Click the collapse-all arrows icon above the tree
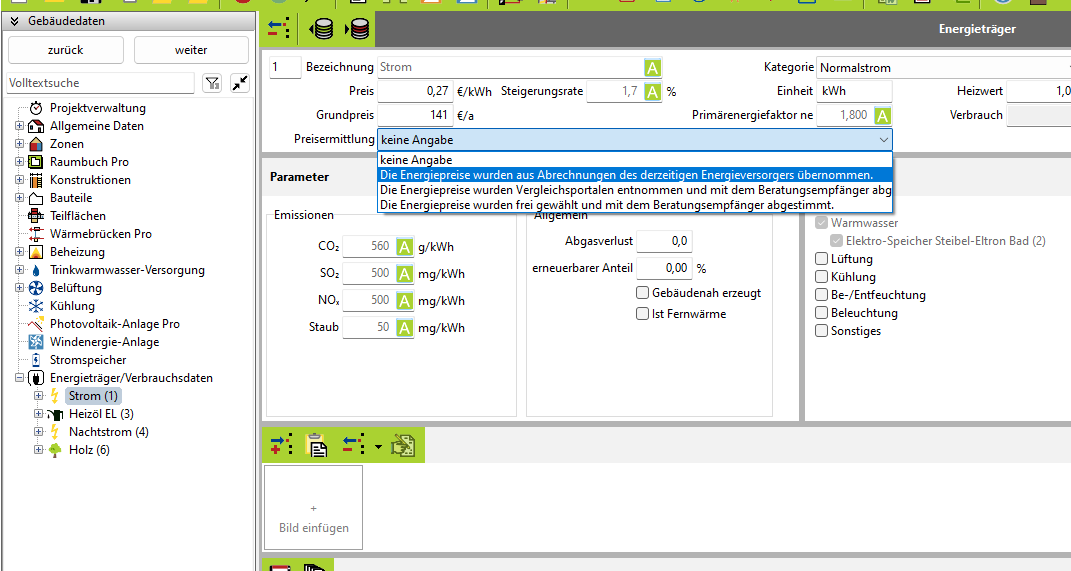Screen dimensions: 1071x571 (x=240, y=83)
